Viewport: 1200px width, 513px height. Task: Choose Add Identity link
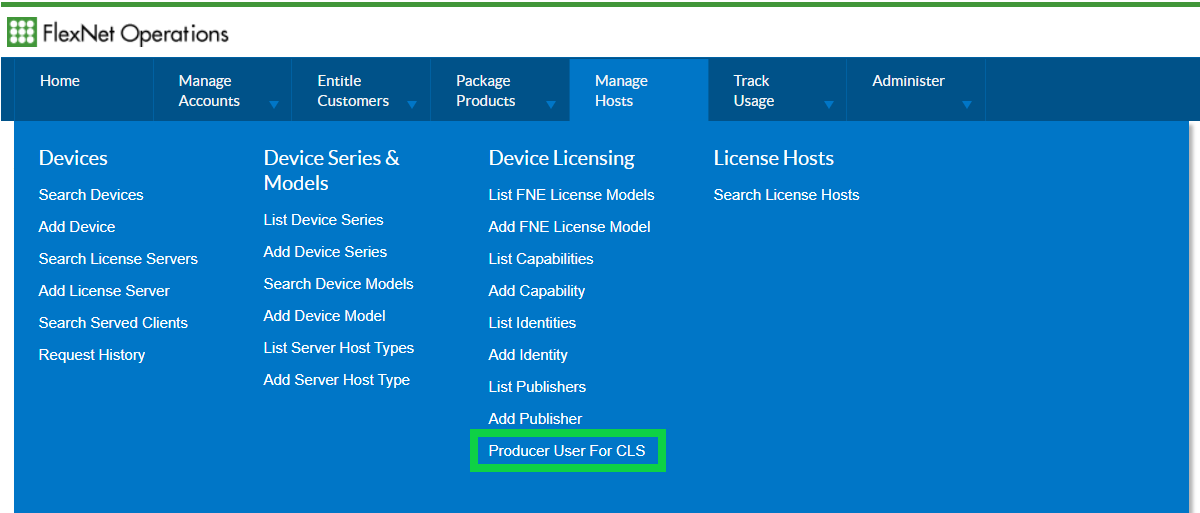(528, 355)
